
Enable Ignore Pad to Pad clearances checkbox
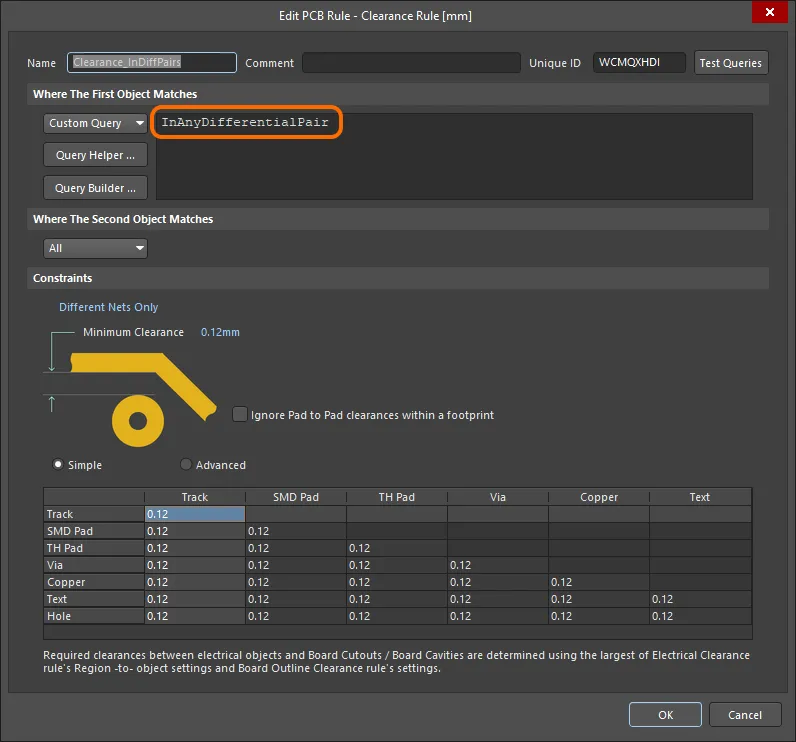click(x=240, y=414)
